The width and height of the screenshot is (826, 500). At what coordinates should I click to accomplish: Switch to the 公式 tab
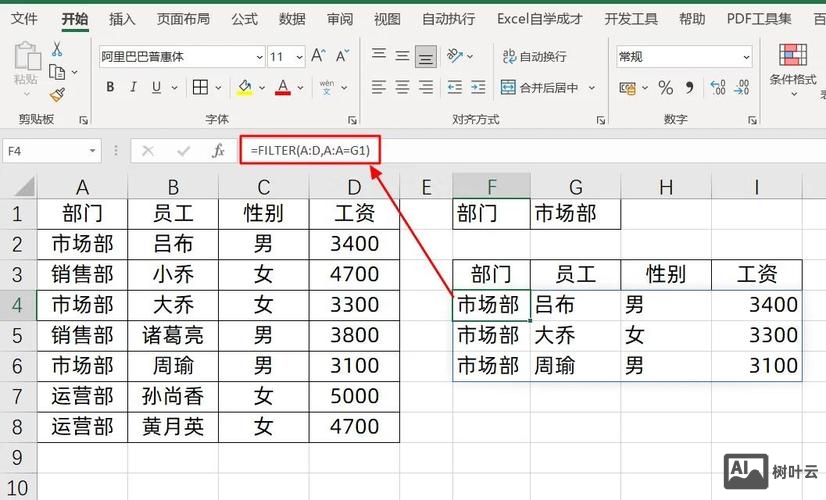coord(245,19)
